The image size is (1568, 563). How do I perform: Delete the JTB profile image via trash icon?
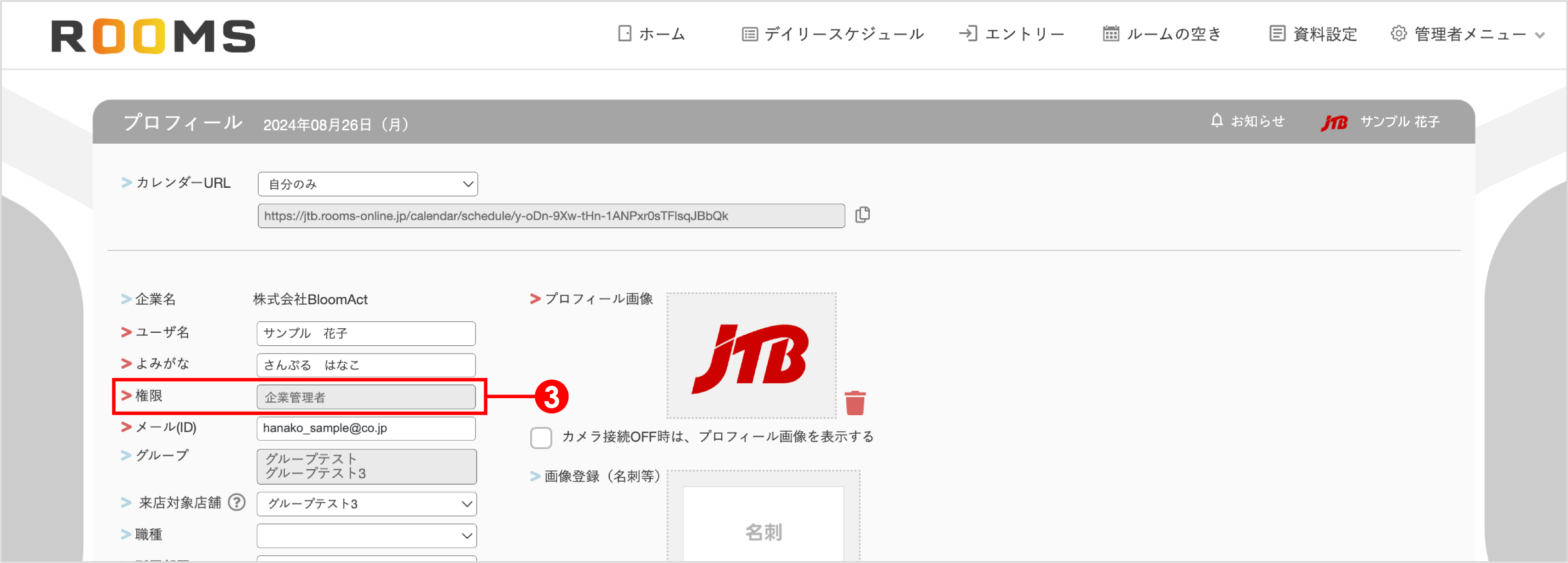pos(855,402)
